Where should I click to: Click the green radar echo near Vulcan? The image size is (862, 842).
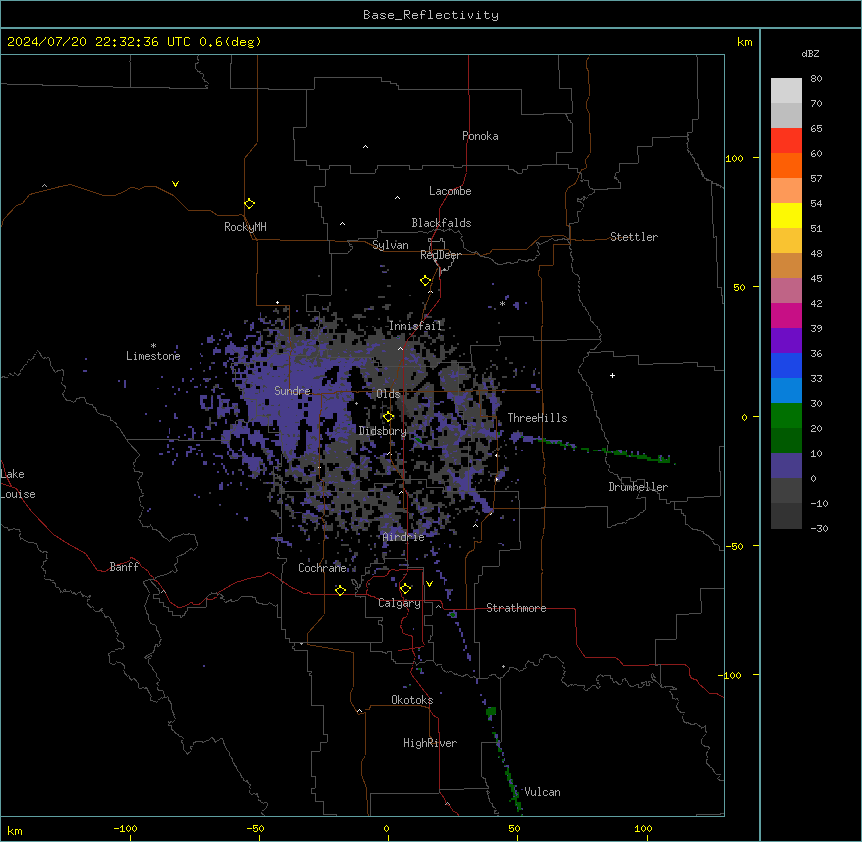pyautogui.click(x=514, y=791)
